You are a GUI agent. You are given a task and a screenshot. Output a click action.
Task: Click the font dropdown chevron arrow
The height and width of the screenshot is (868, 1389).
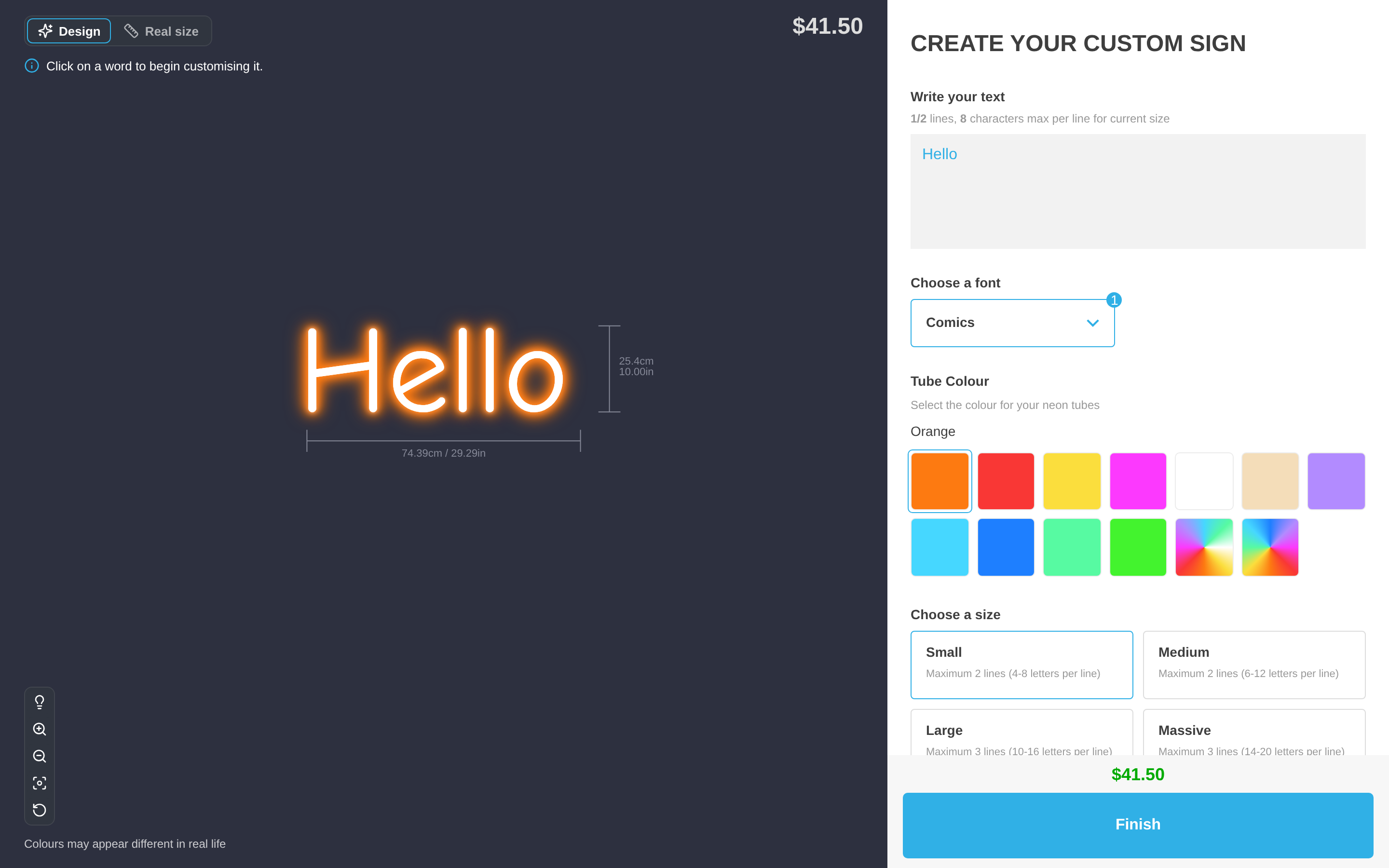(1093, 323)
